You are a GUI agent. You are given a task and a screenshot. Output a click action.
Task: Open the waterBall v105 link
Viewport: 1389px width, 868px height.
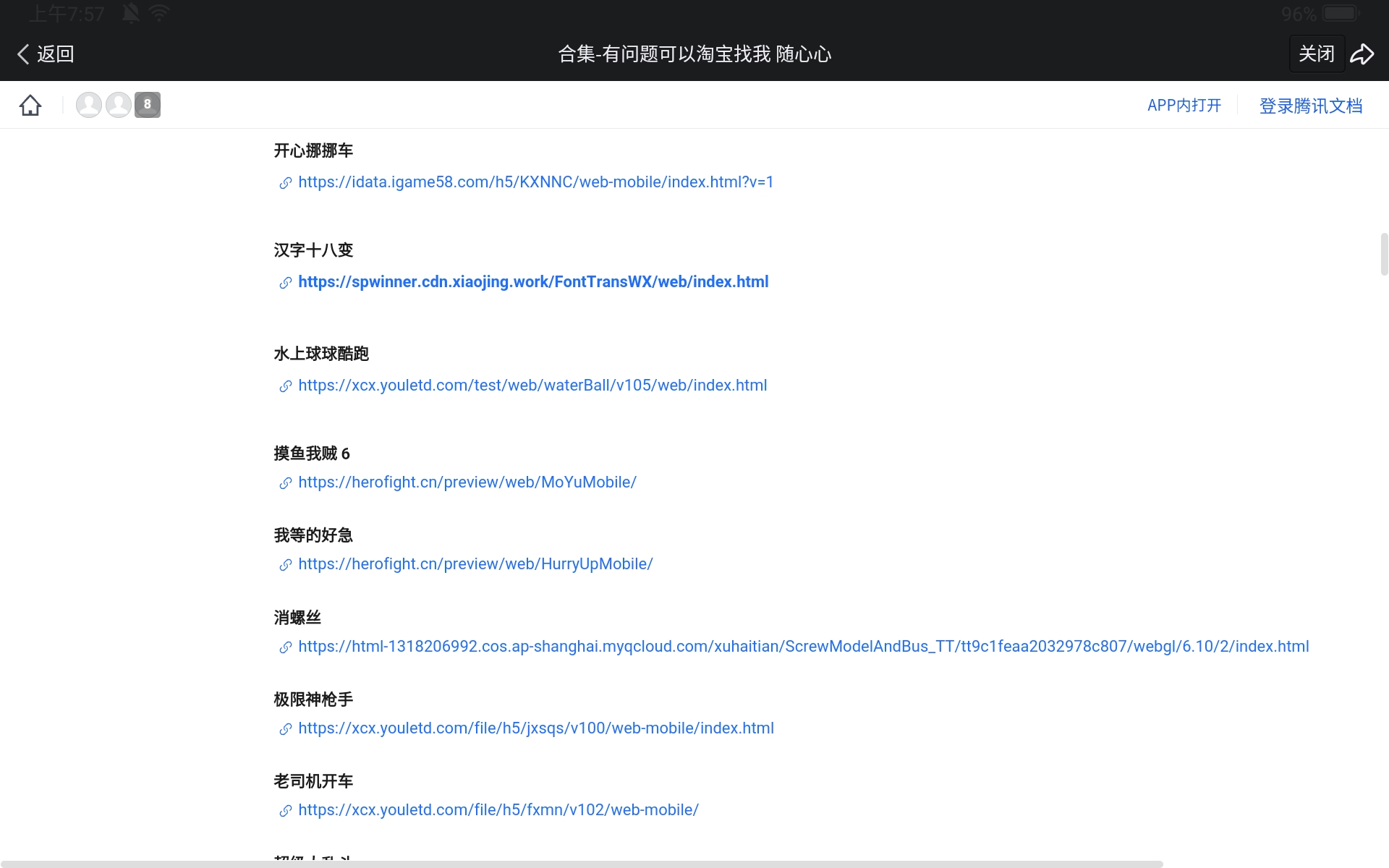[532, 386]
